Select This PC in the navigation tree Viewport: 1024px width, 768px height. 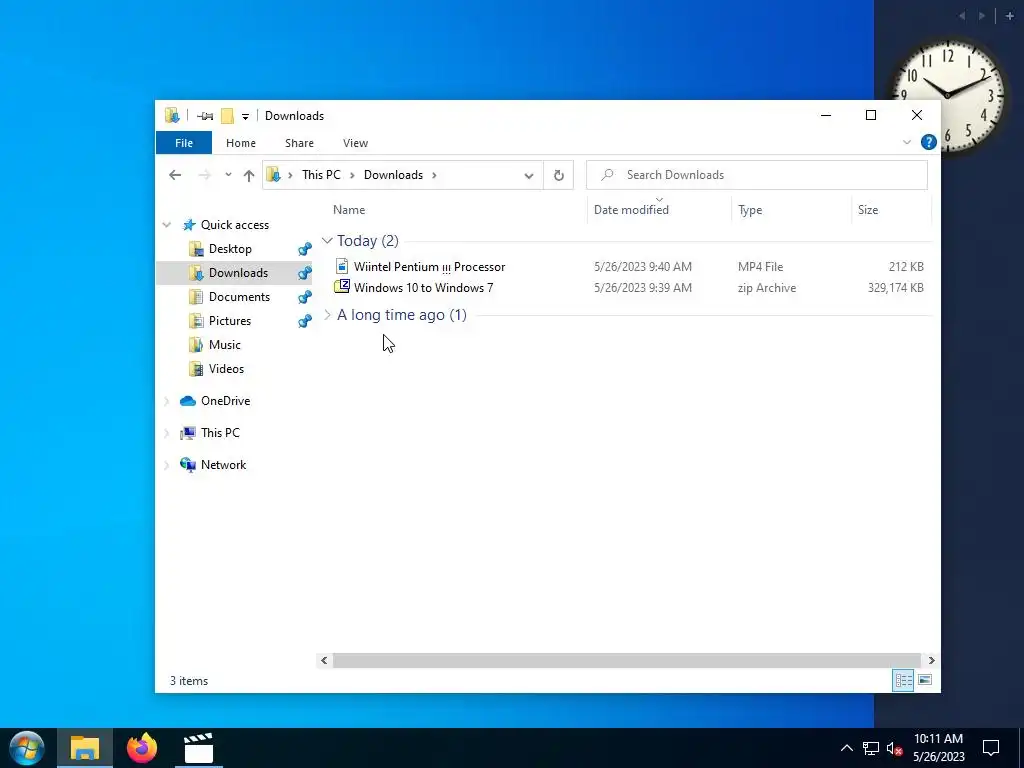(x=220, y=432)
